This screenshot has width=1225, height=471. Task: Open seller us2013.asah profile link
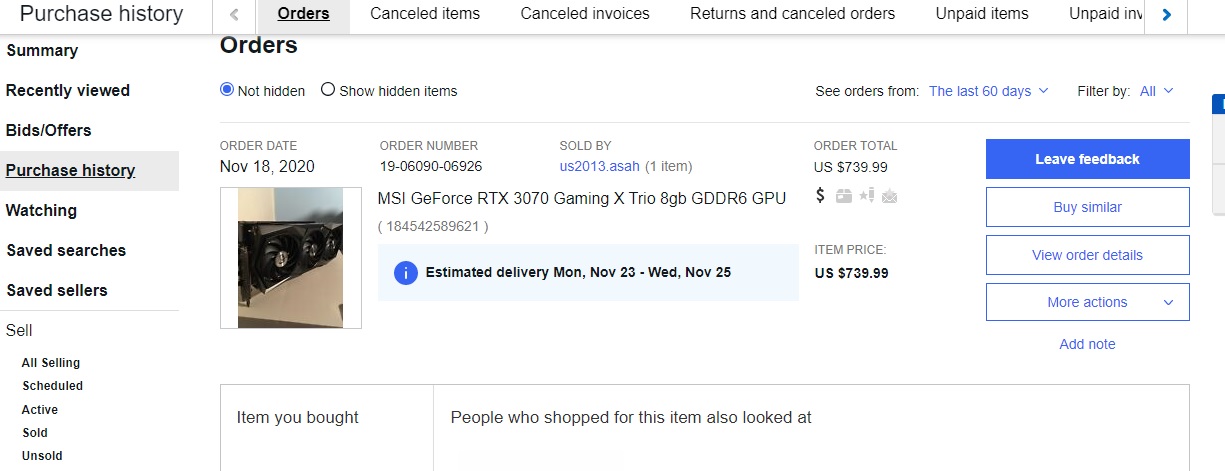click(x=599, y=166)
